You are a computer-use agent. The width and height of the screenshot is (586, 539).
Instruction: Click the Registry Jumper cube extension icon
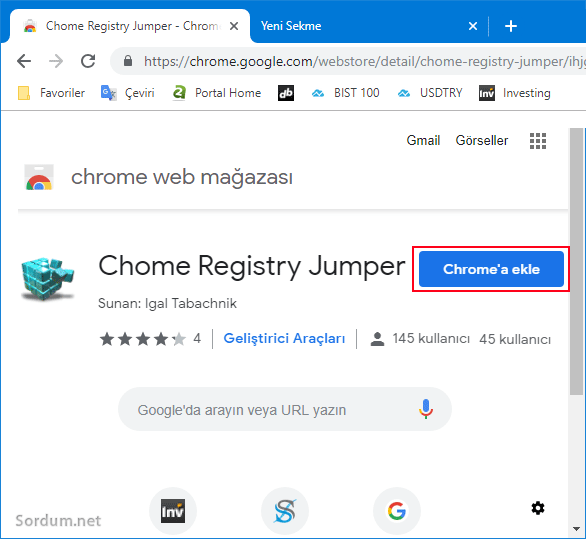point(47,278)
